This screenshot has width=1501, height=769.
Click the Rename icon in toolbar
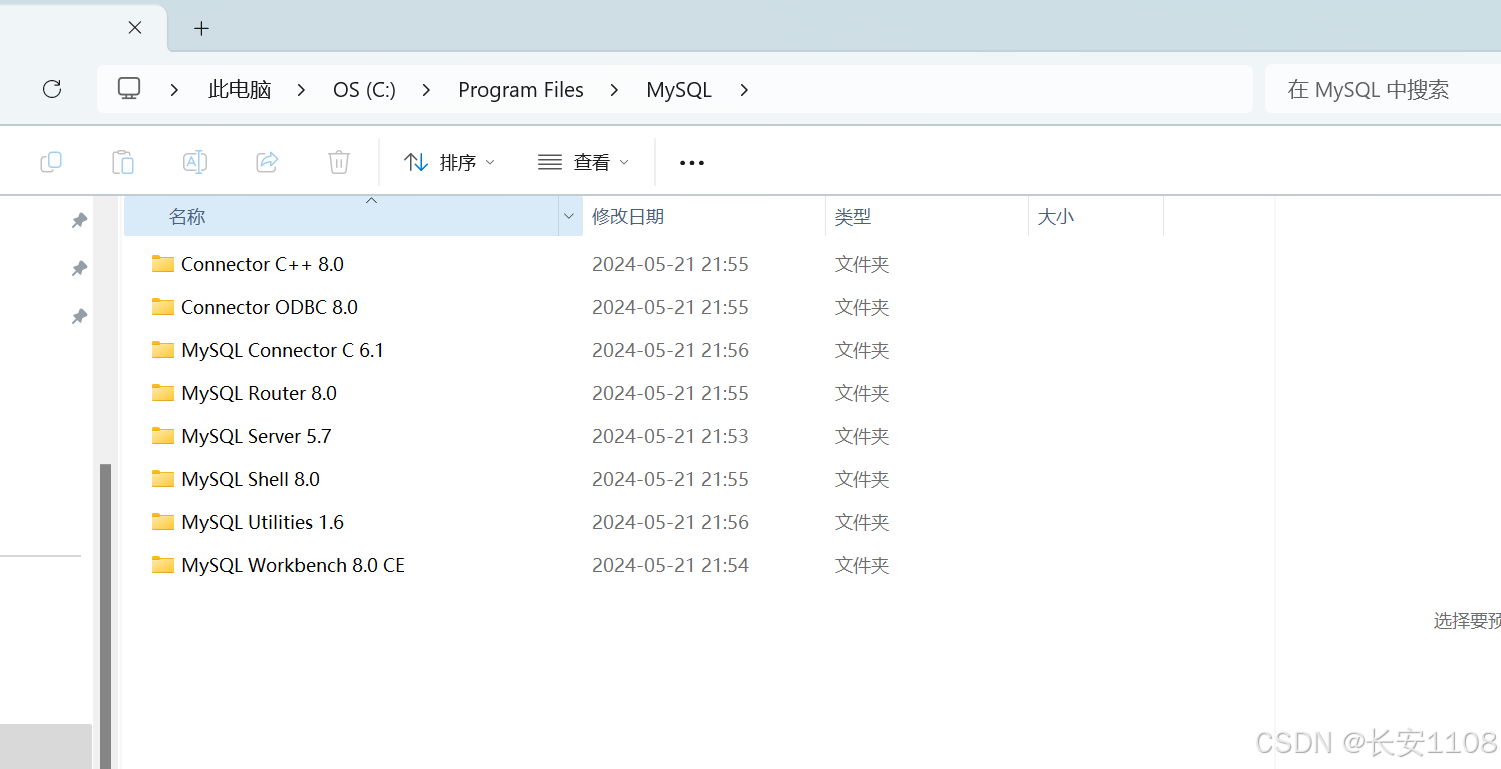(195, 162)
